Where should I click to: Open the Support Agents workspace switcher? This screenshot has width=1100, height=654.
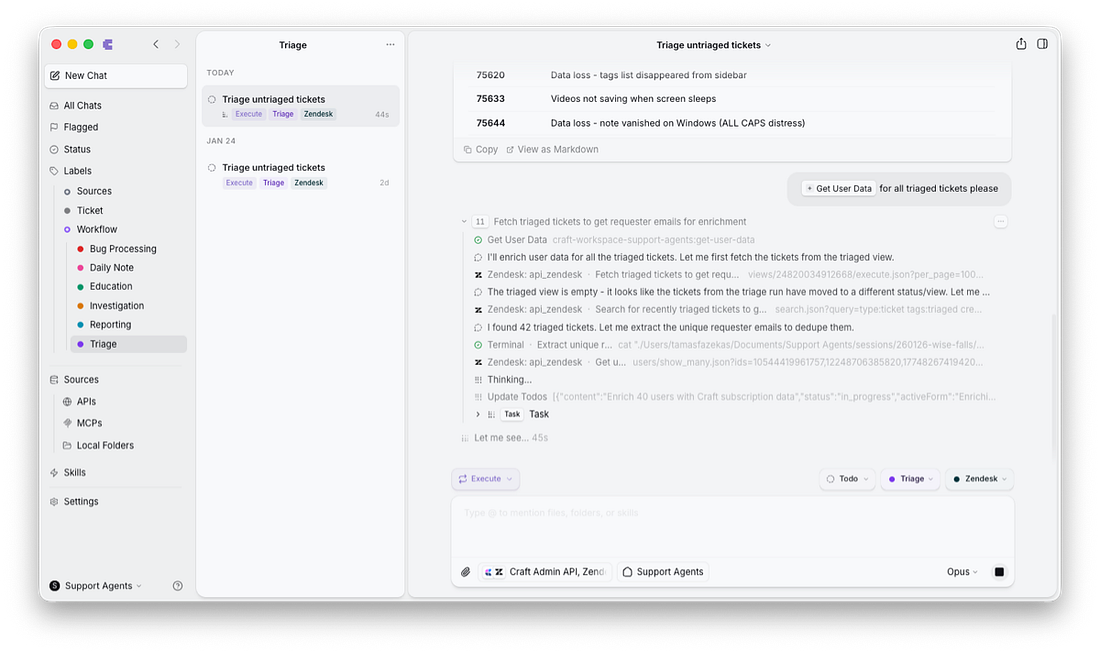95,586
